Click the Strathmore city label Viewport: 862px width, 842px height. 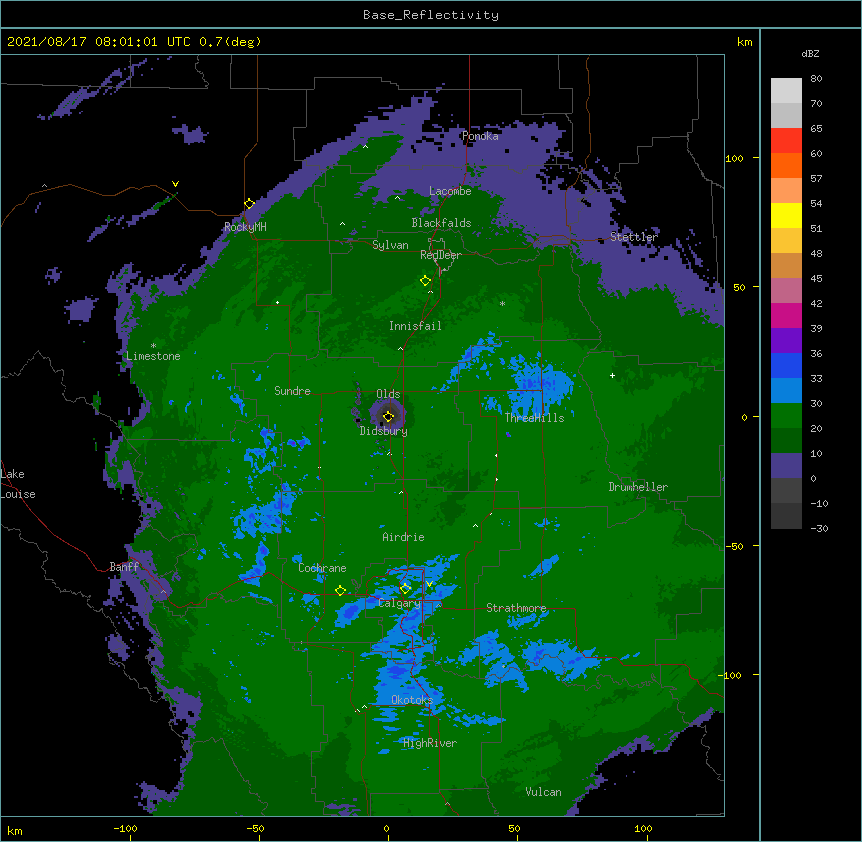click(516, 608)
